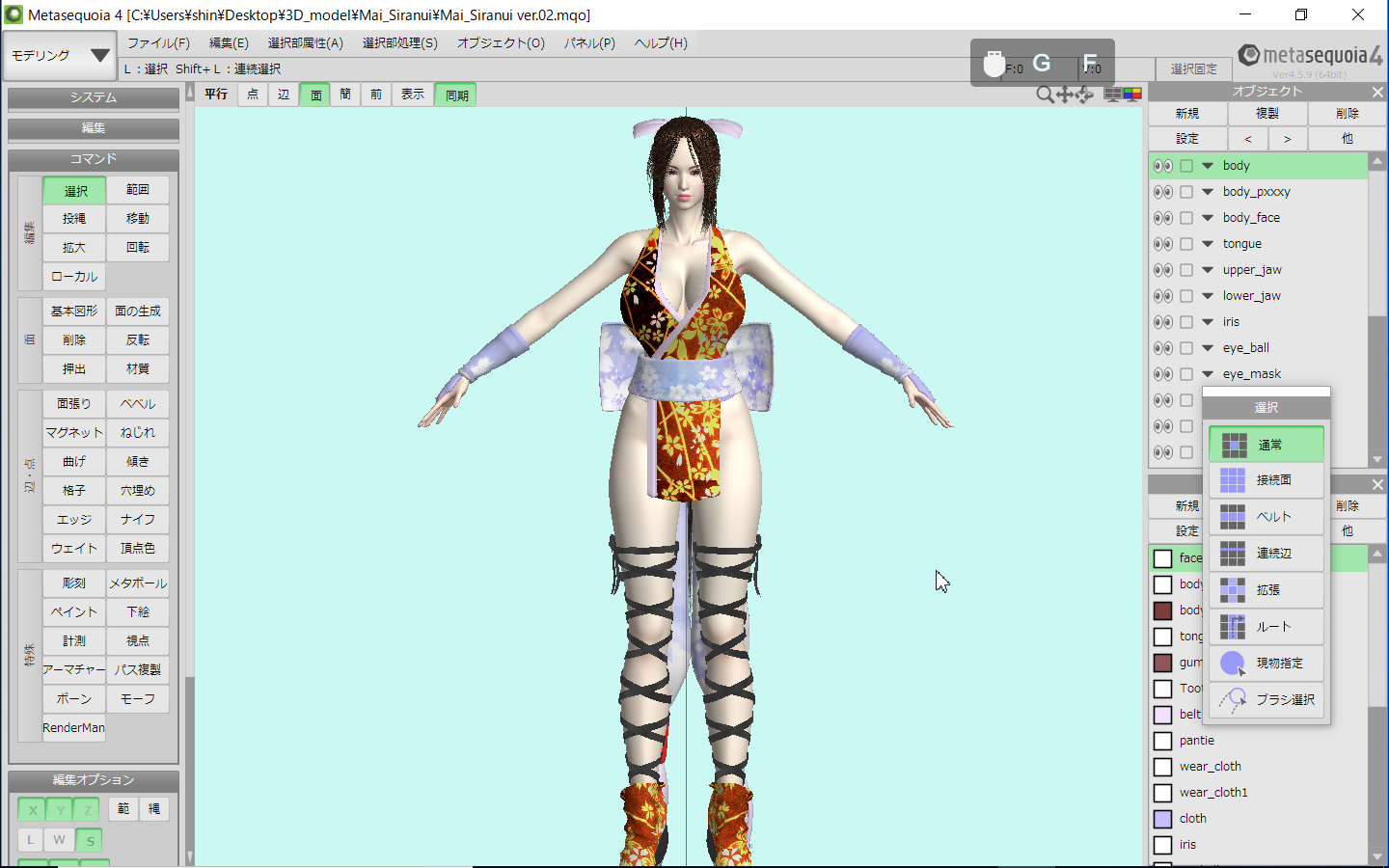Enable the W world coordinate option
Image resolution: width=1389 pixels, height=868 pixels.
pyautogui.click(x=60, y=840)
